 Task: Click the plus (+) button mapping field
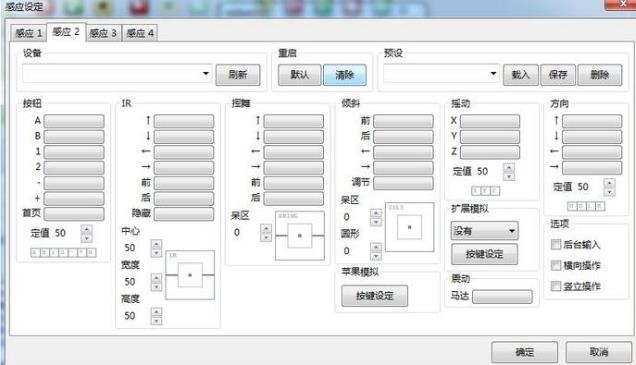pyautogui.click(x=74, y=198)
